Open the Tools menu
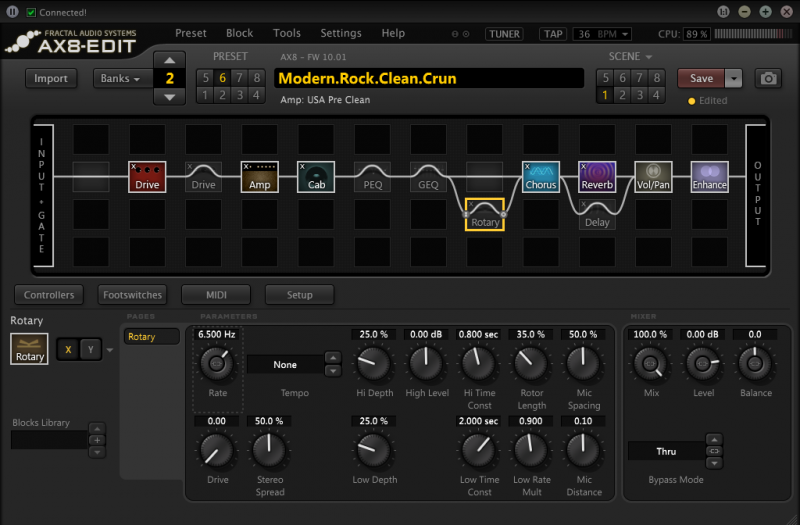The width and height of the screenshot is (800, 525). [286, 33]
